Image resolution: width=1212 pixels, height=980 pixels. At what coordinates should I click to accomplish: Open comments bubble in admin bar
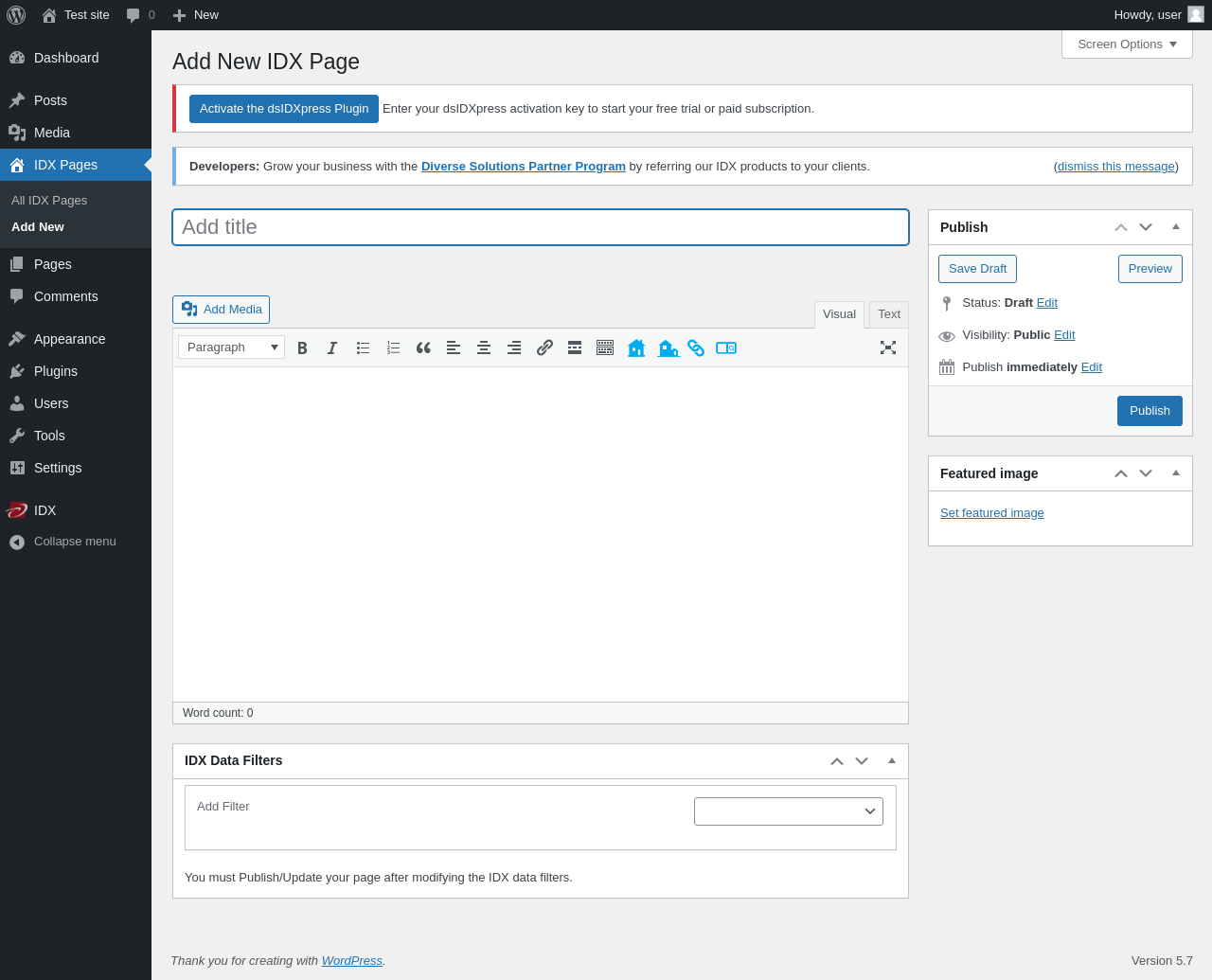140,15
